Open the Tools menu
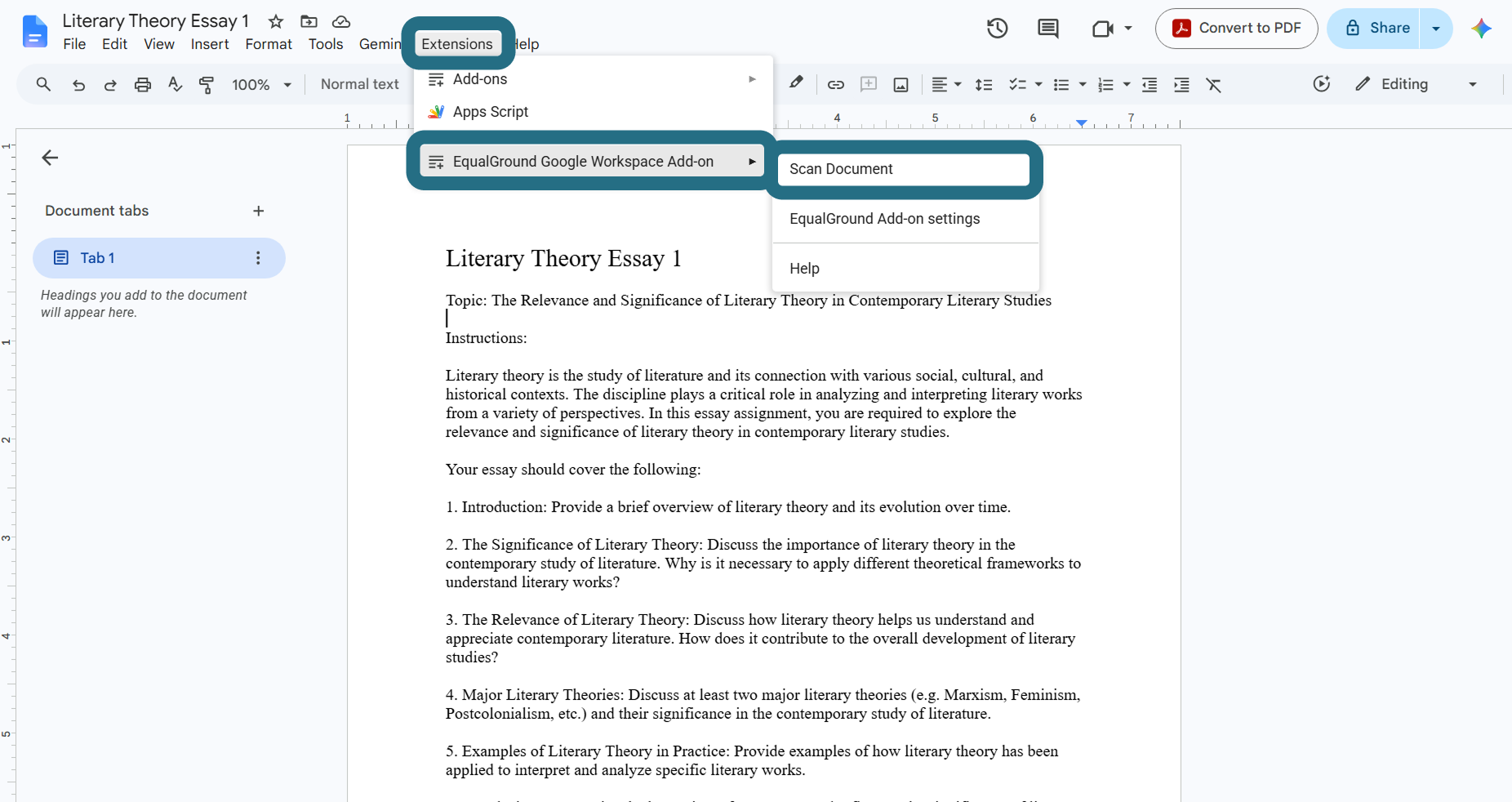Image resolution: width=1512 pixels, height=802 pixels. click(x=326, y=44)
